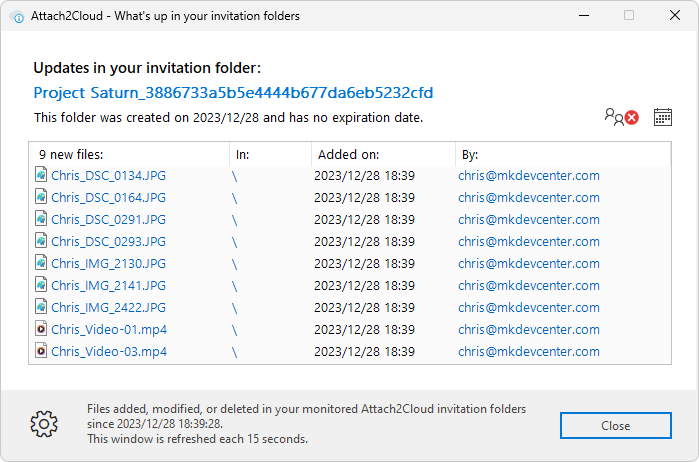The width and height of the screenshot is (699, 462).
Task: Open file Chris_IMG_2141.JPG
Action: pyautogui.click(x=108, y=285)
